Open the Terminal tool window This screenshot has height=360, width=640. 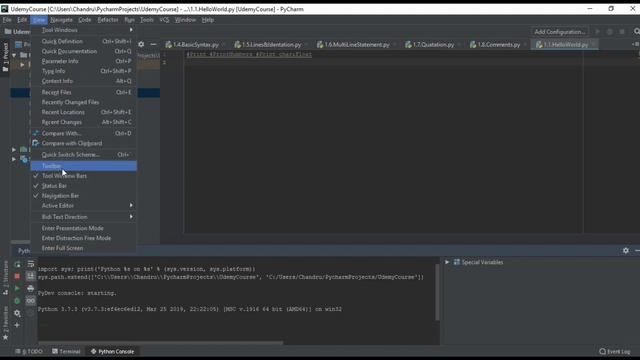click(x=66, y=351)
